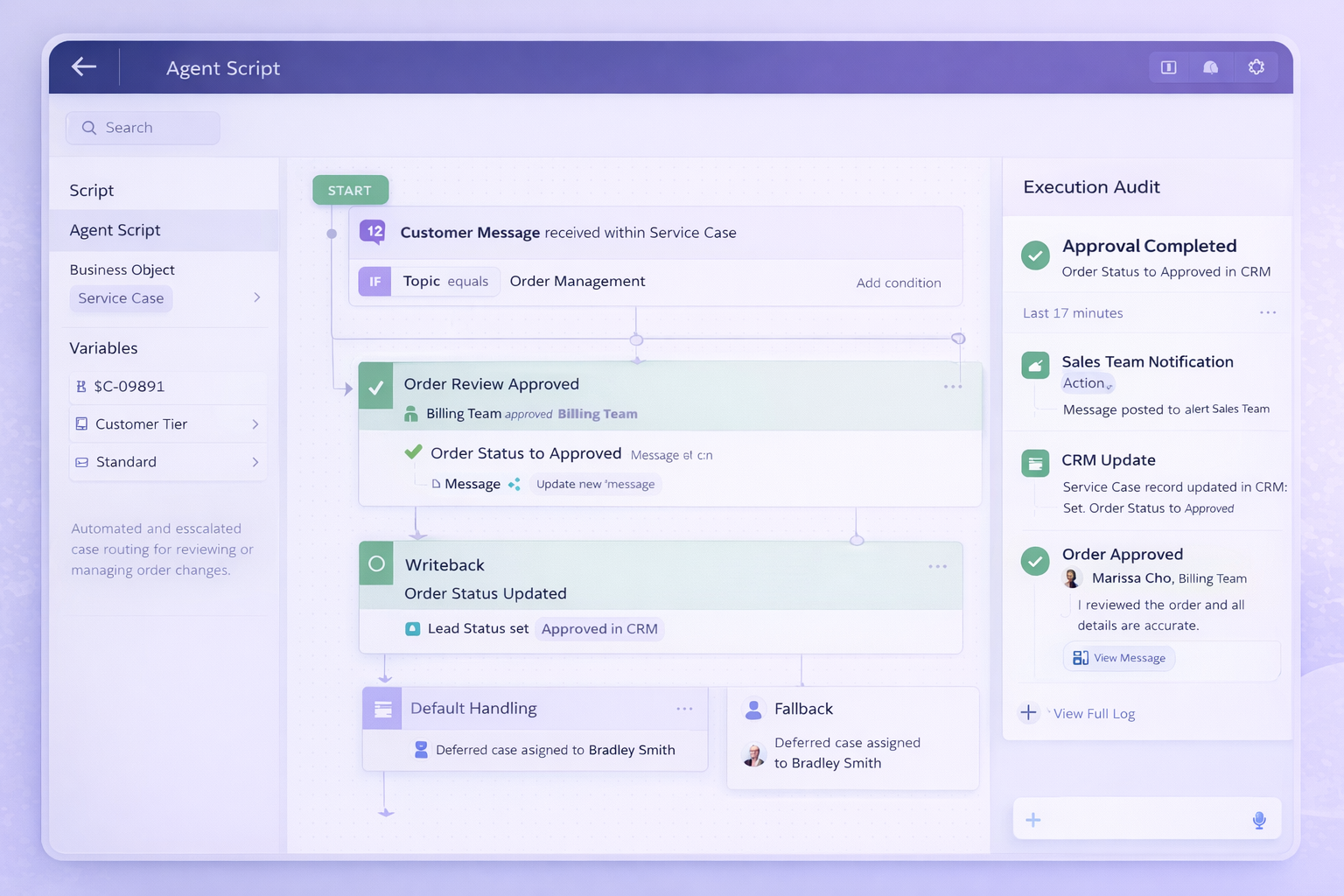Expand the Customer Tier variable
Image resolution: width=1344 pixels, height=896 pixels.
click(255, 424)
